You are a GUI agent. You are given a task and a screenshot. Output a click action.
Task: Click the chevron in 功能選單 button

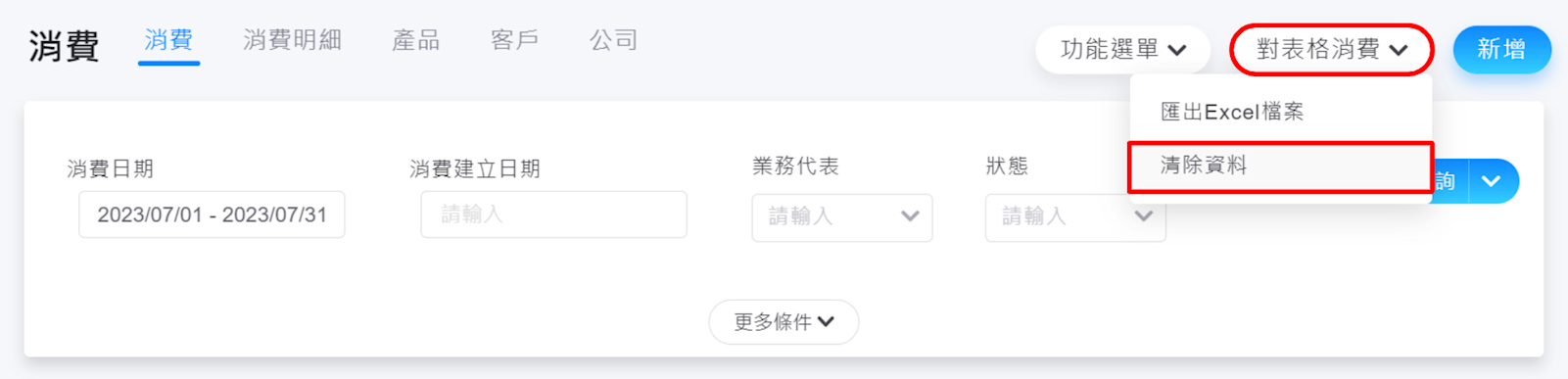tap(1177, 50)
